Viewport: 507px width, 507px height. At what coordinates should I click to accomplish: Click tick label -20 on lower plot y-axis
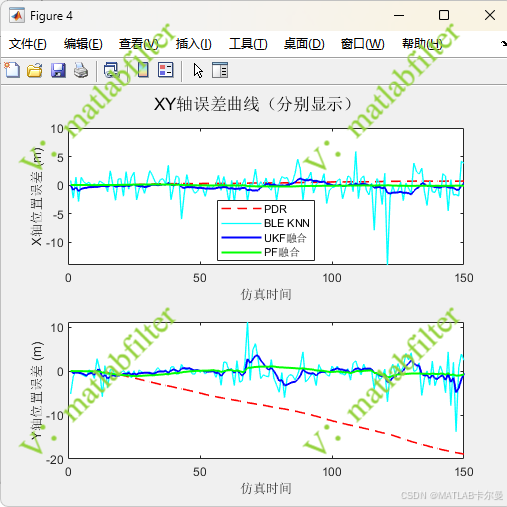(55, 460)
